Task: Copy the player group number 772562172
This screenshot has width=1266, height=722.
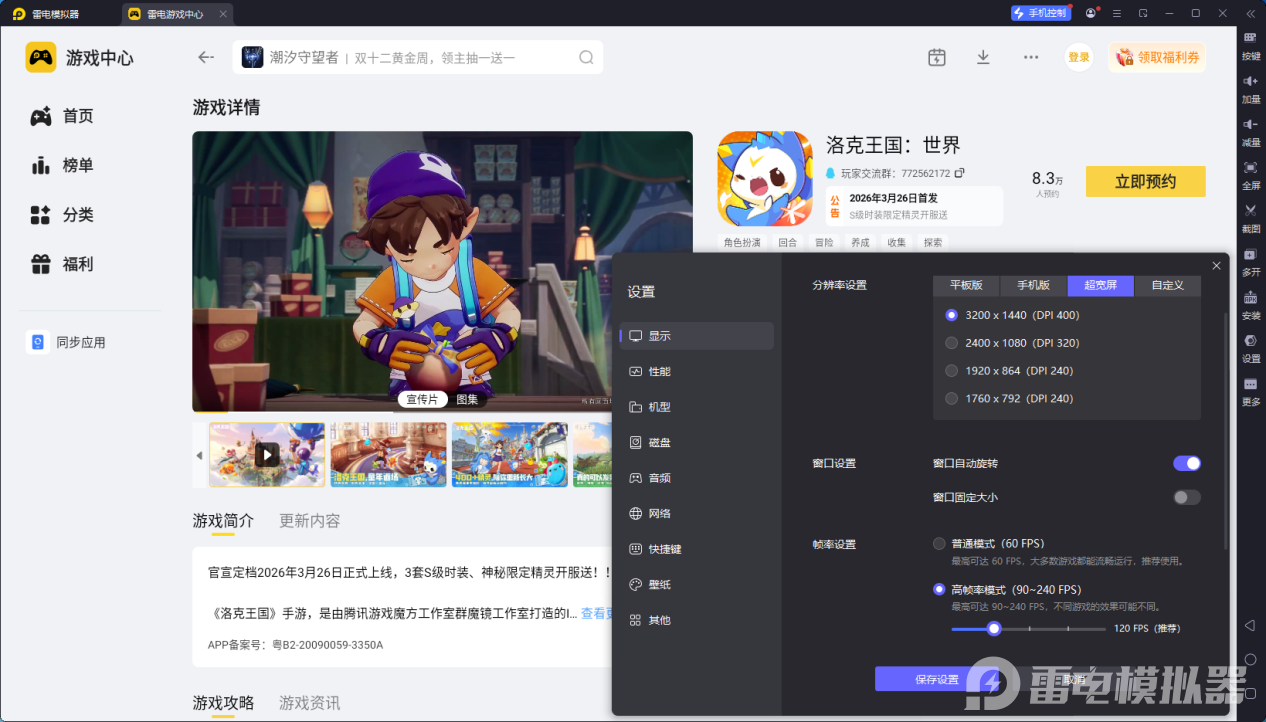Action: point(959,173)
